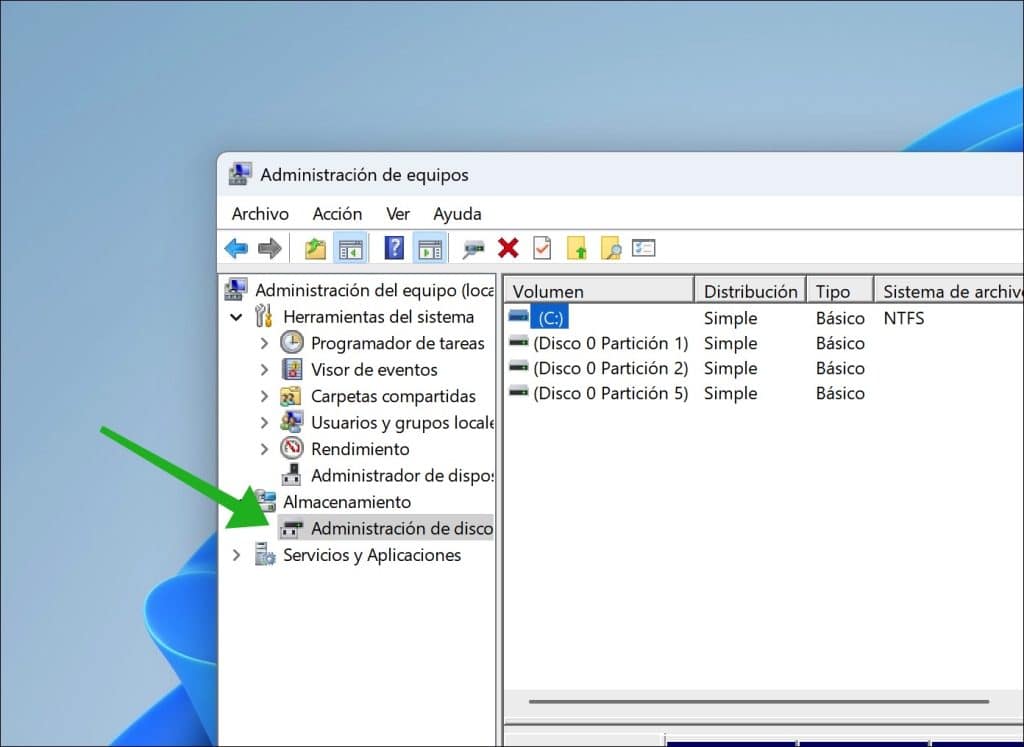Open help with the question mark icon
Viewport: 1024px width, 747px height.
pyautogui.click(x=394, y=248)
